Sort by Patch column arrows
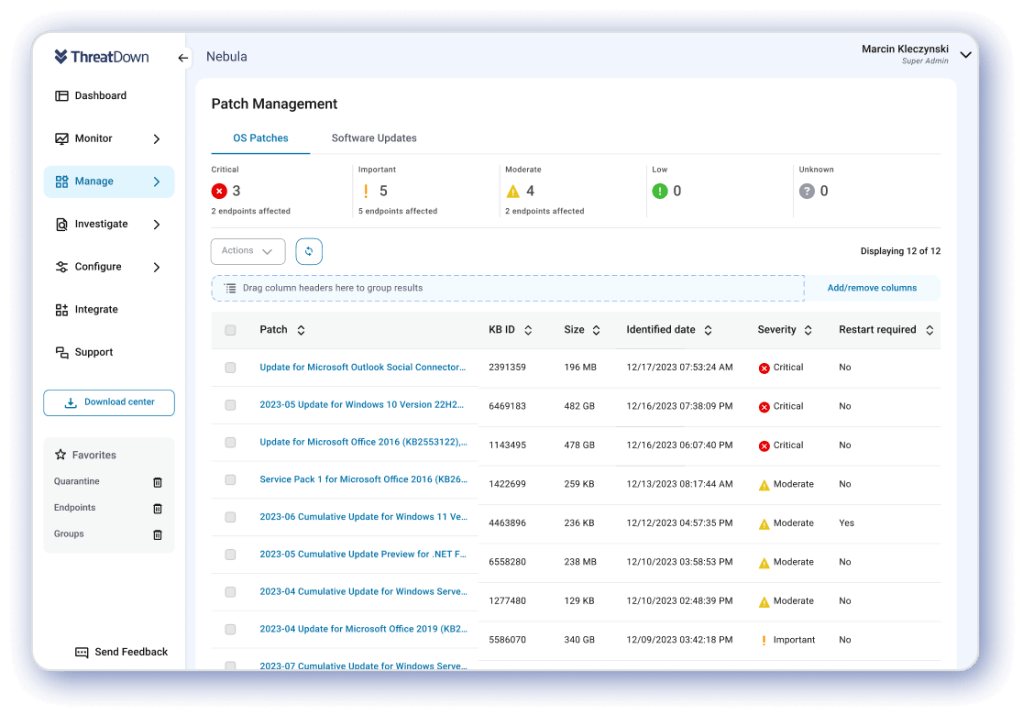Viewport: 1023px width, 715px height. pos(301,330)
